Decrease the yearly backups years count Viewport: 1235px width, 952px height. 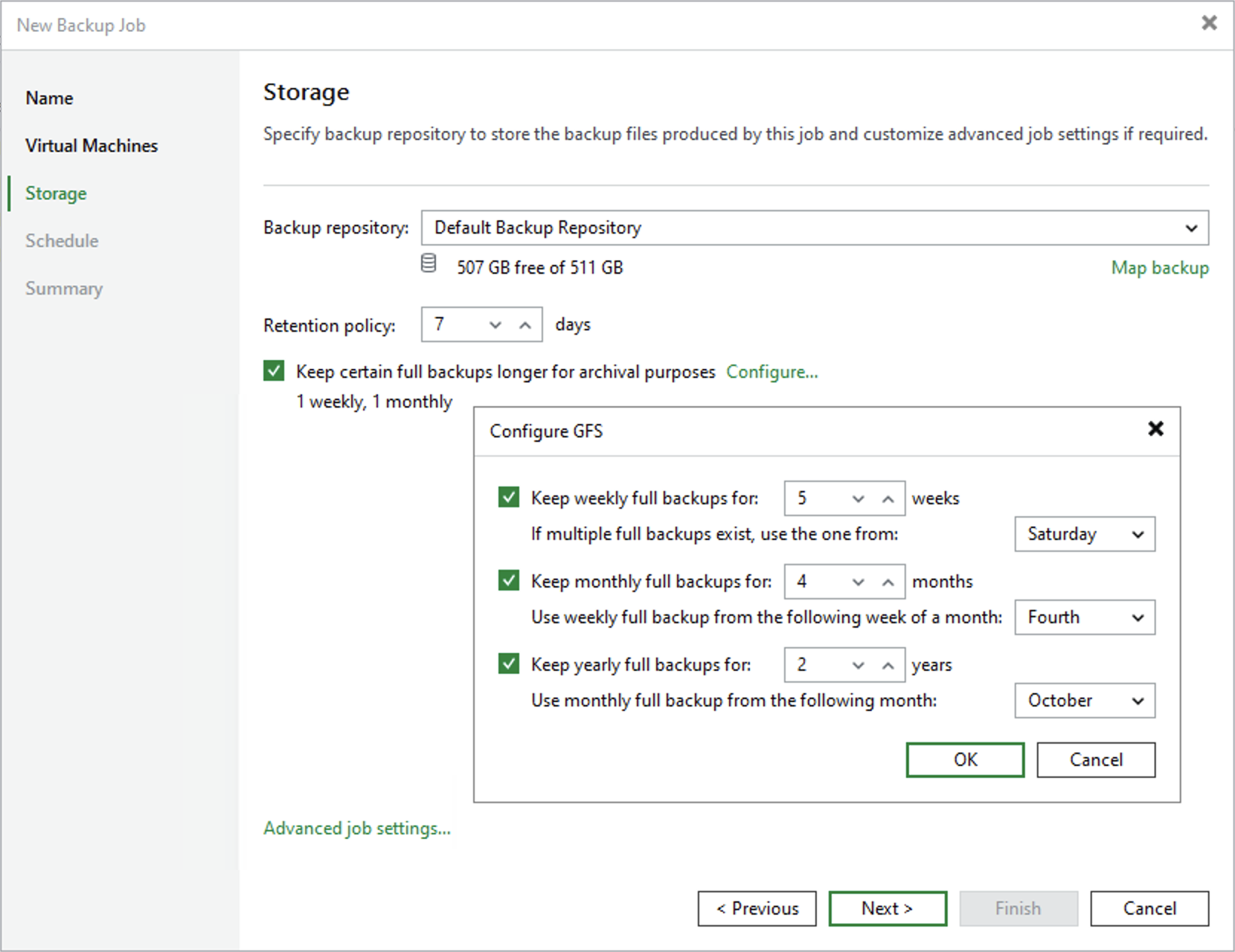pyautogui.click(x=859, y=666)
